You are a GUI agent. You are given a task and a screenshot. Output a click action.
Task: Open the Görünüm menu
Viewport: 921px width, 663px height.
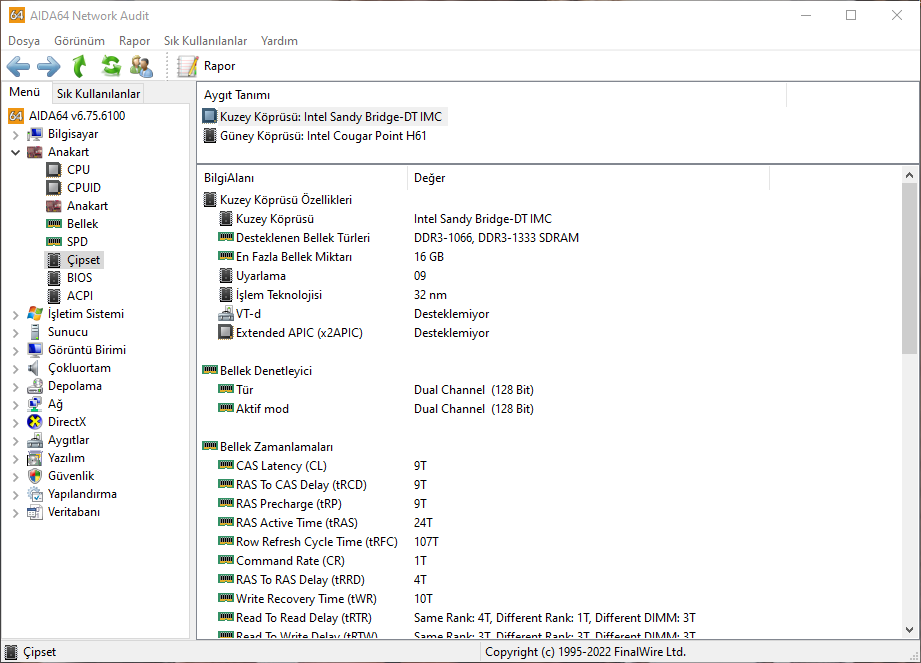pyautogui.click(x=79, y=41)
